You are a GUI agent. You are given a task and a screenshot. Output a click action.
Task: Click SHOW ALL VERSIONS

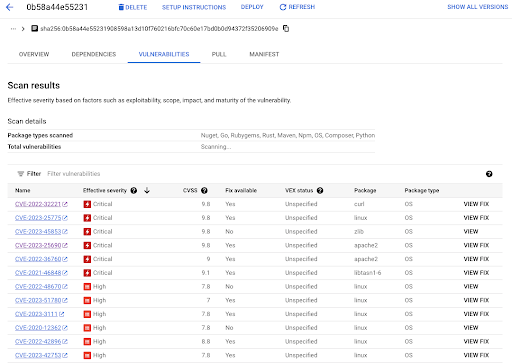(477, 7)
